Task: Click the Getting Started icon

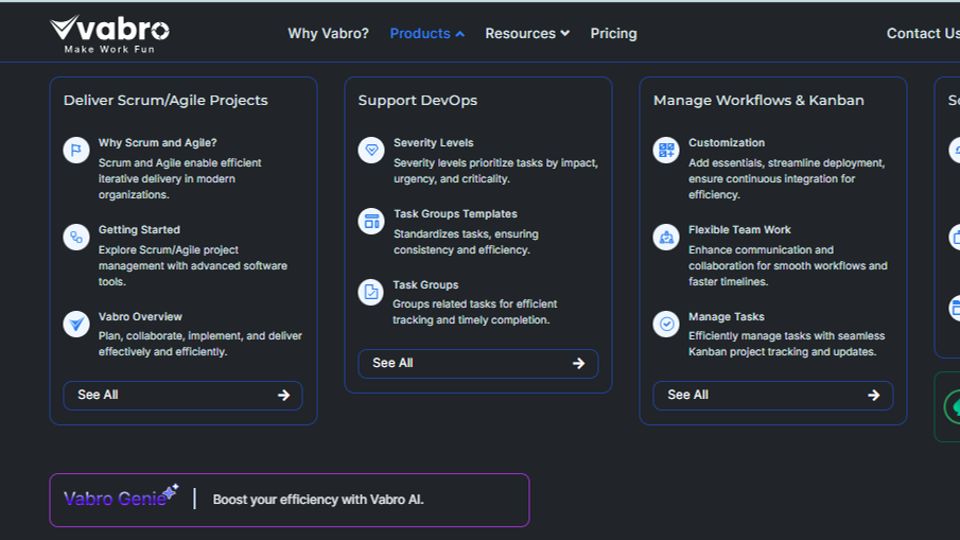Action: pyautogui.click(x=76, y=237)
